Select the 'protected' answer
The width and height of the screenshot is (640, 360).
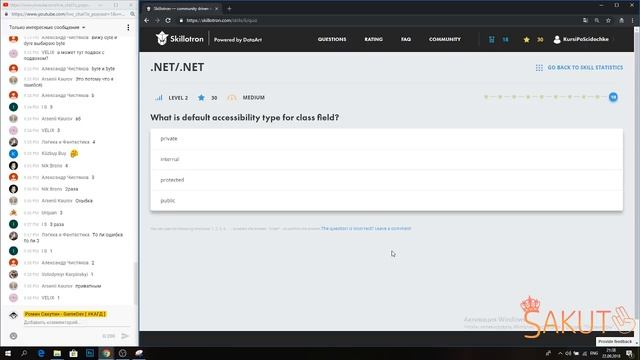[386, 180]
